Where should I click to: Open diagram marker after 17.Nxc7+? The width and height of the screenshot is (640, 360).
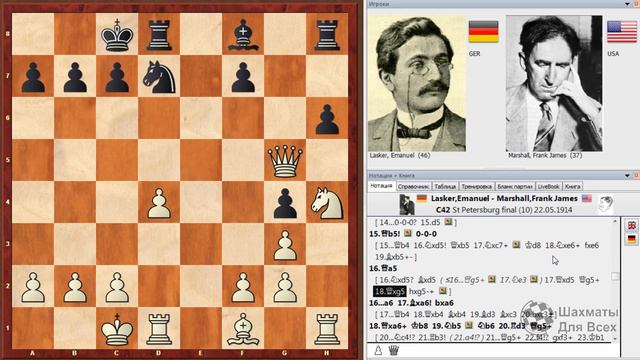tap(516, 245)
